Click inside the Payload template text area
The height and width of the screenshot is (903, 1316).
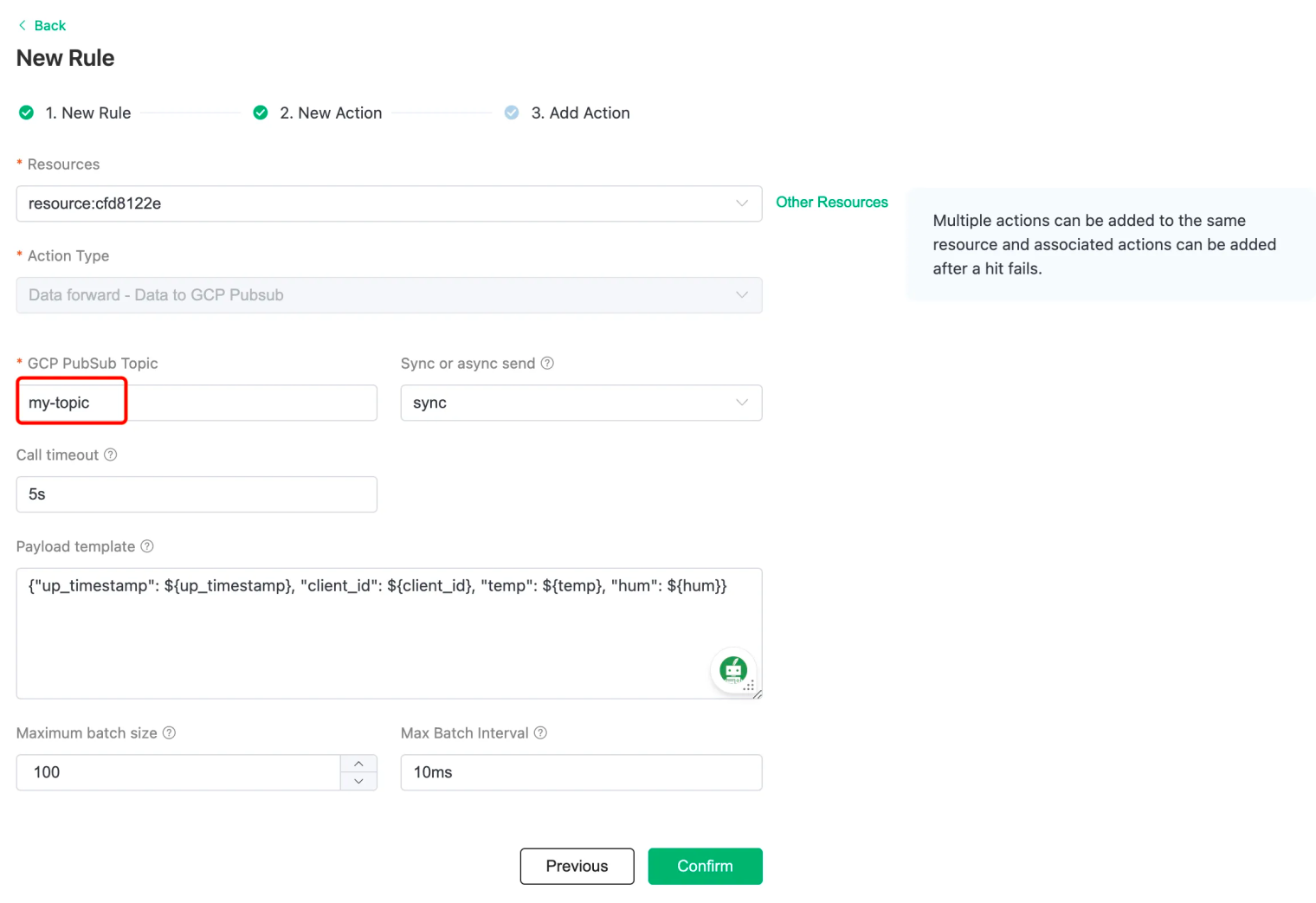(x=389, y=633)
